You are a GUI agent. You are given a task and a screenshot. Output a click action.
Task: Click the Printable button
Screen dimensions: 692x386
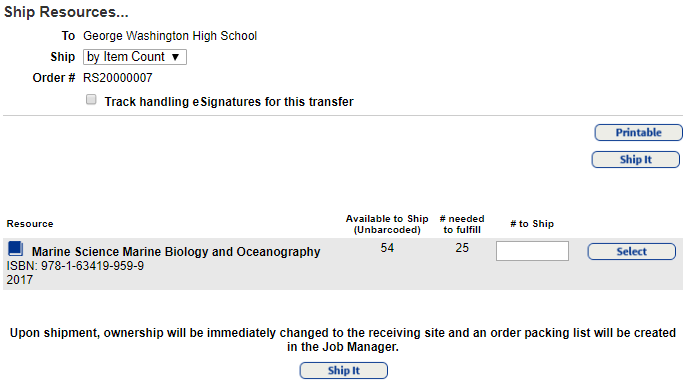pos(638,133)
